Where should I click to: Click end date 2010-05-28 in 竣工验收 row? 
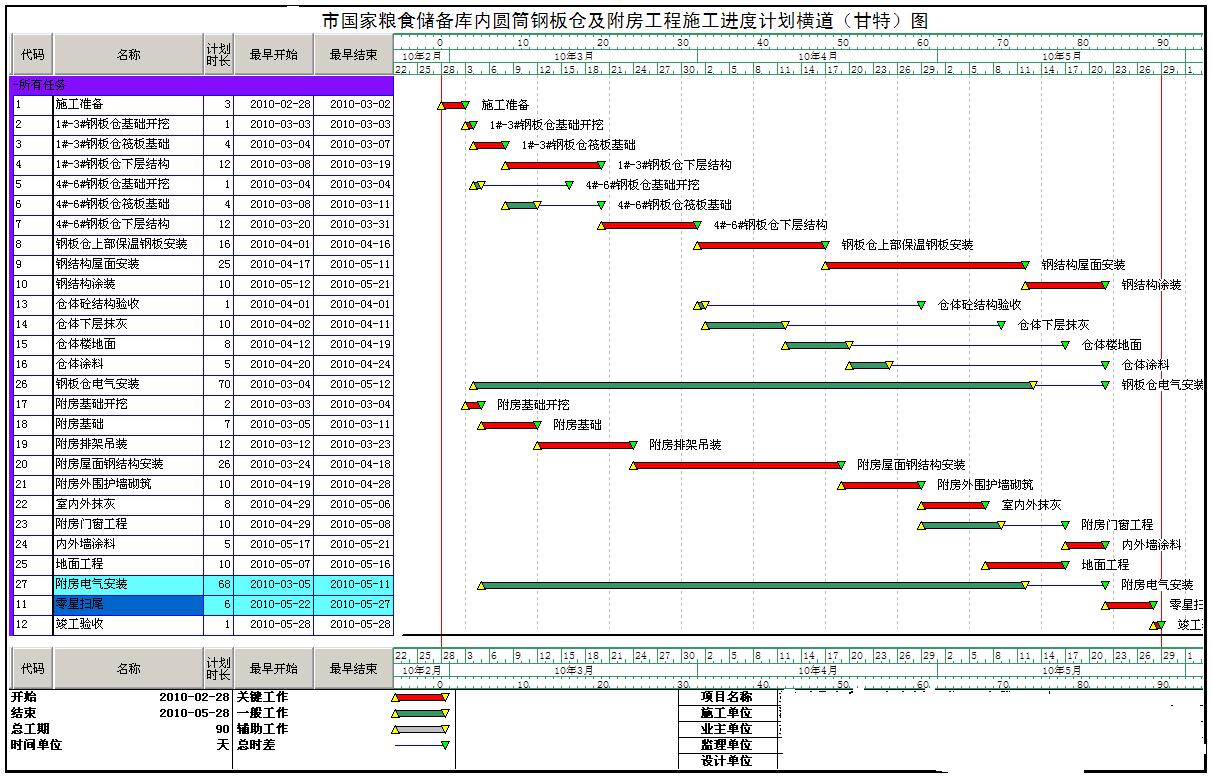[353, 624]
